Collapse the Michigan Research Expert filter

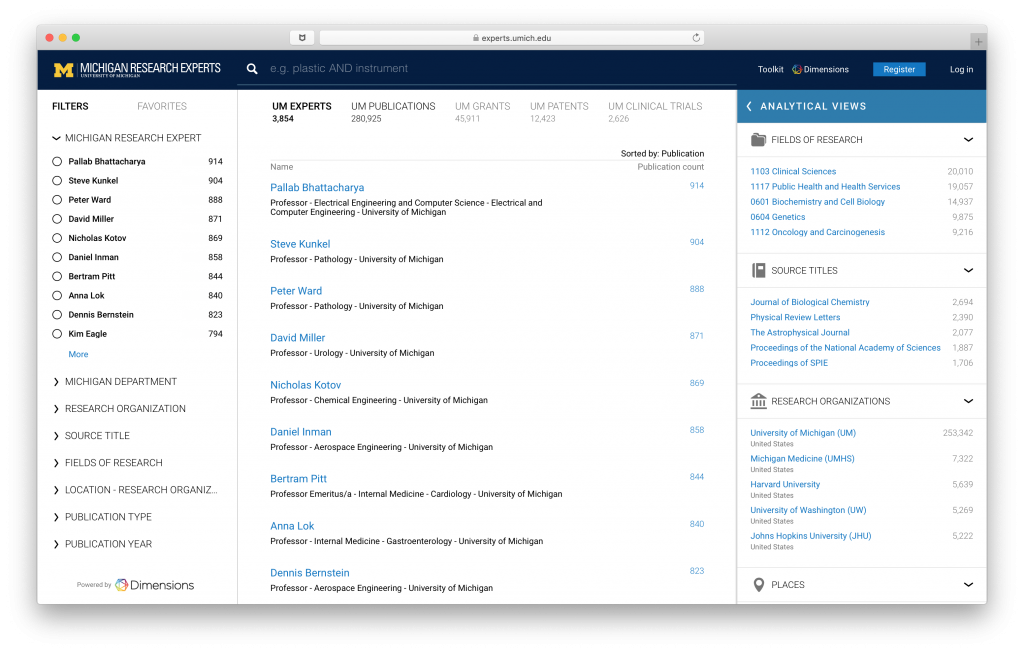[56, 138]
